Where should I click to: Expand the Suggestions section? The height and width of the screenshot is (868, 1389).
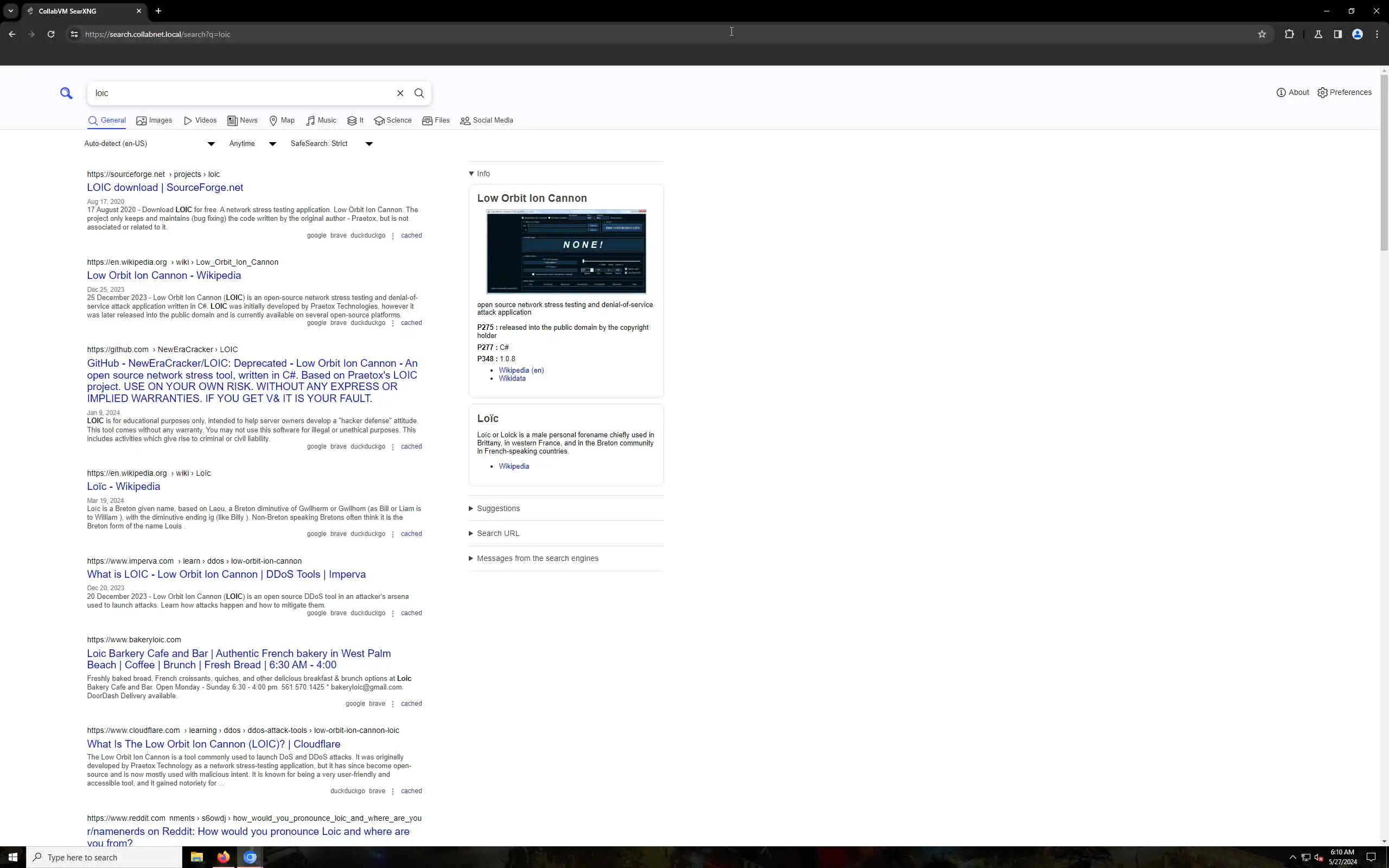click(x=497, y=509)
